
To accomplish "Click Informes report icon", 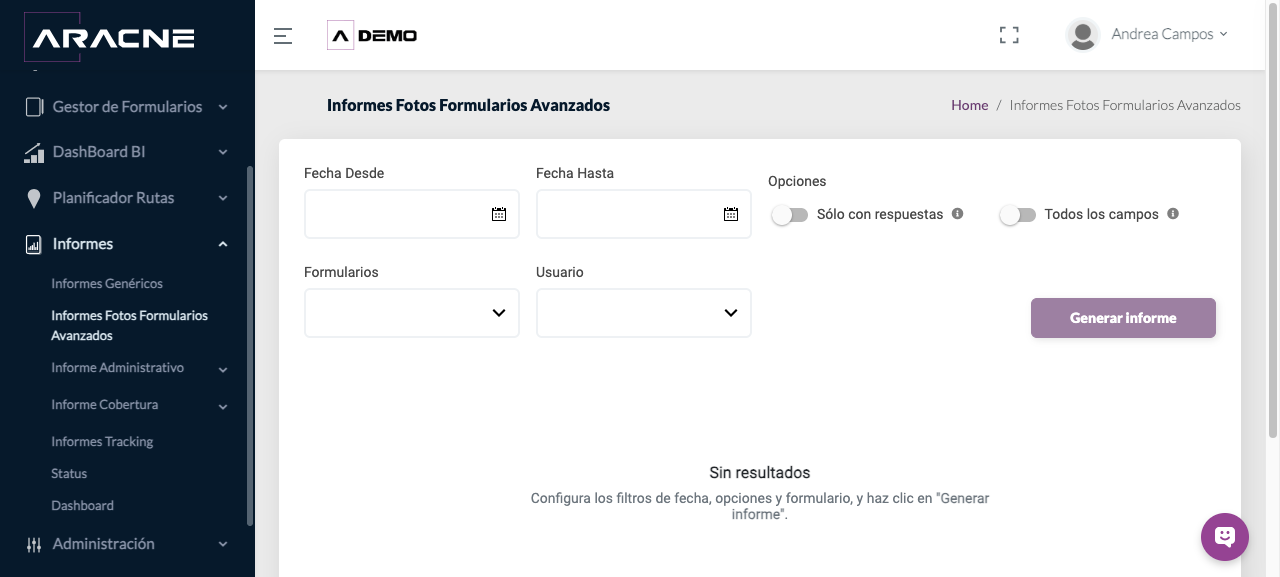I will (34, 244).
